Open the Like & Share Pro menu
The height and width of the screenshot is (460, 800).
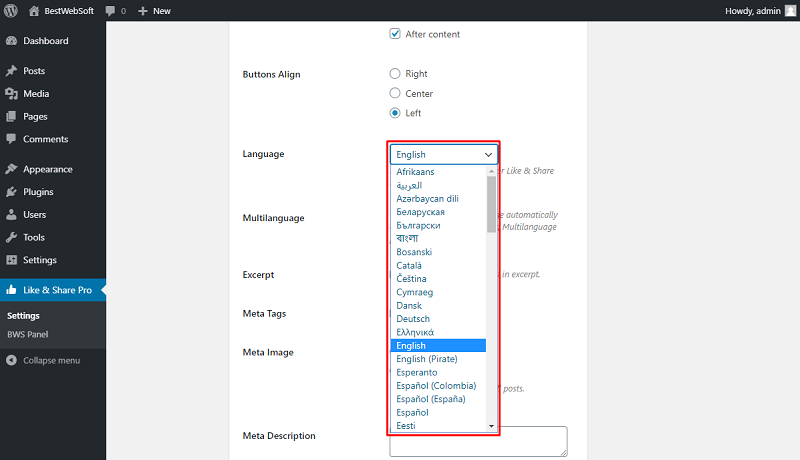click(x=53, y=290)
